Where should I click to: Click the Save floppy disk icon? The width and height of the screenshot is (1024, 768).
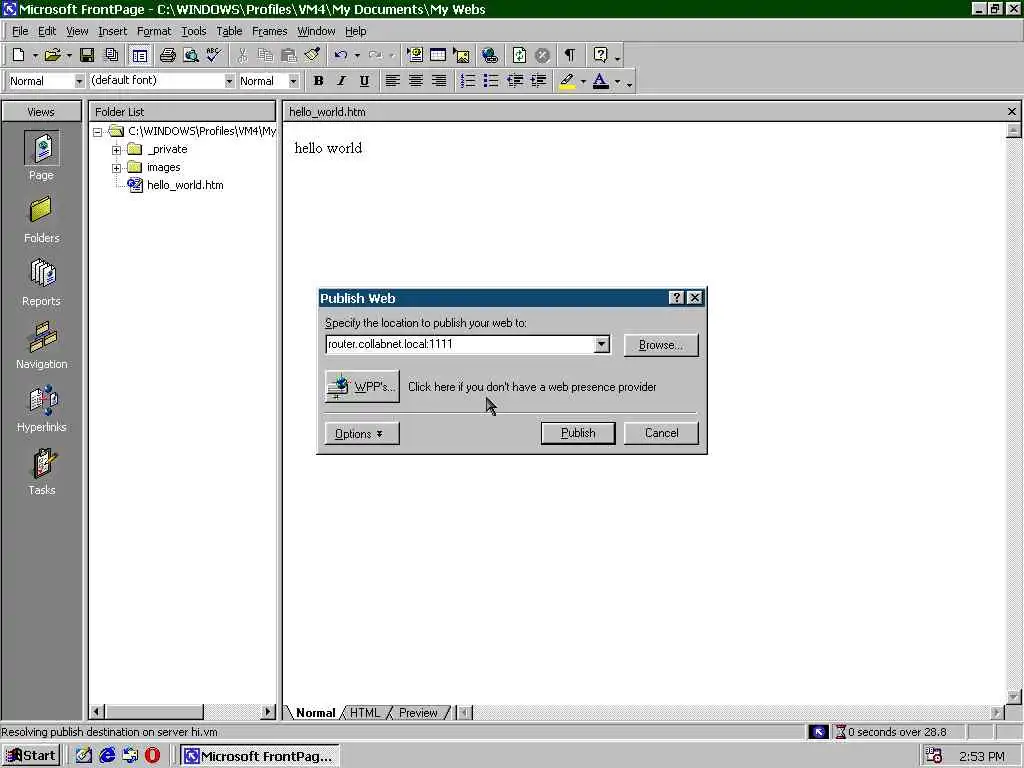[87, 56]
